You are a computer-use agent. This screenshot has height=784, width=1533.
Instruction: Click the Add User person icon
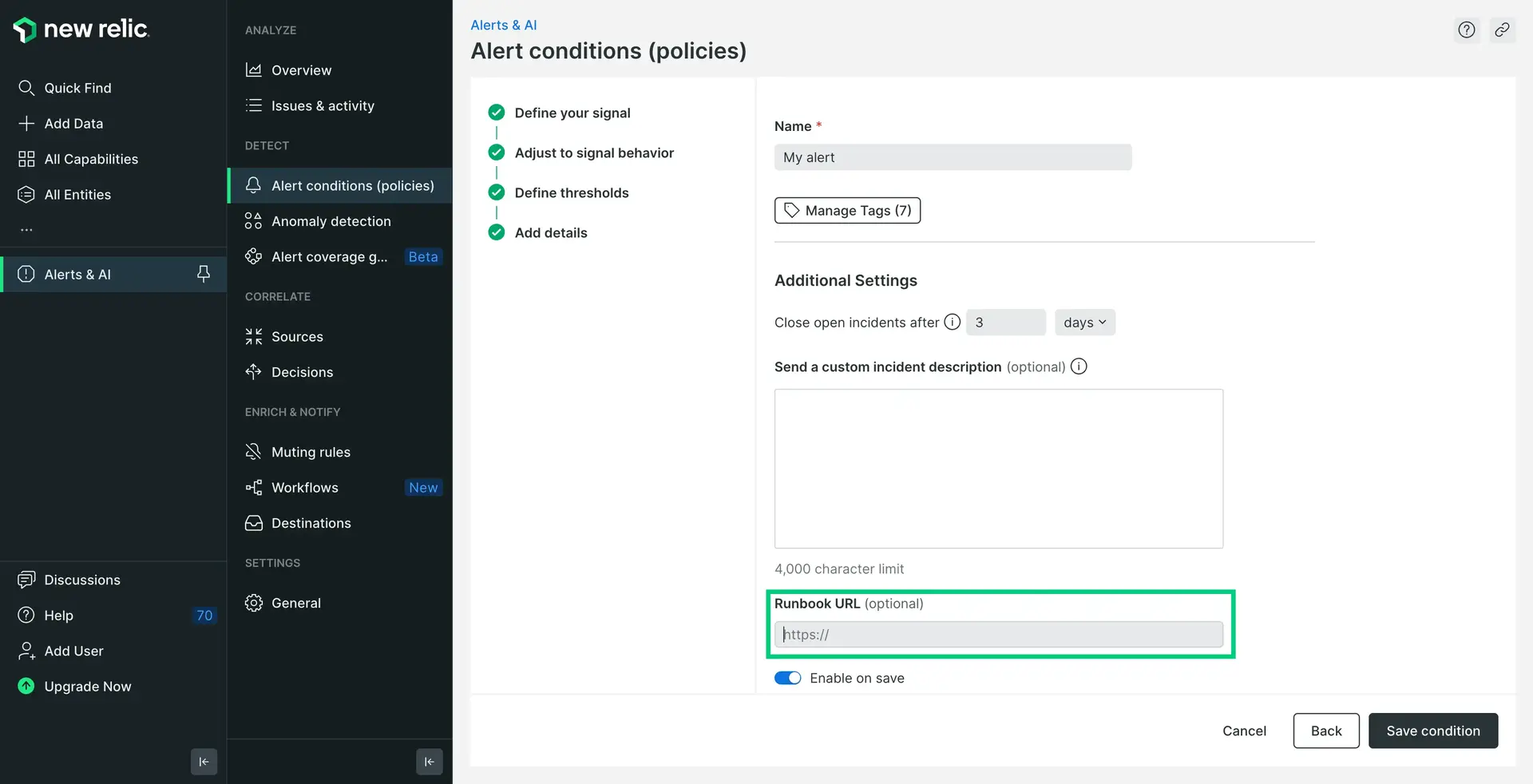pyautogui.click(x=26, y=651)
